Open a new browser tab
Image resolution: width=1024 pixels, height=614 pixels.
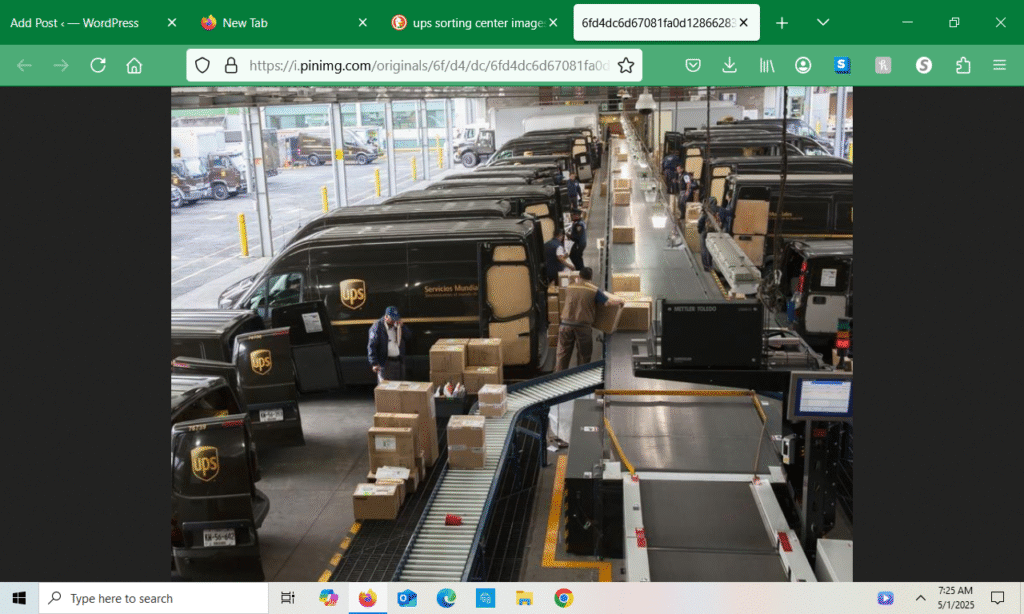pos(782,23)
